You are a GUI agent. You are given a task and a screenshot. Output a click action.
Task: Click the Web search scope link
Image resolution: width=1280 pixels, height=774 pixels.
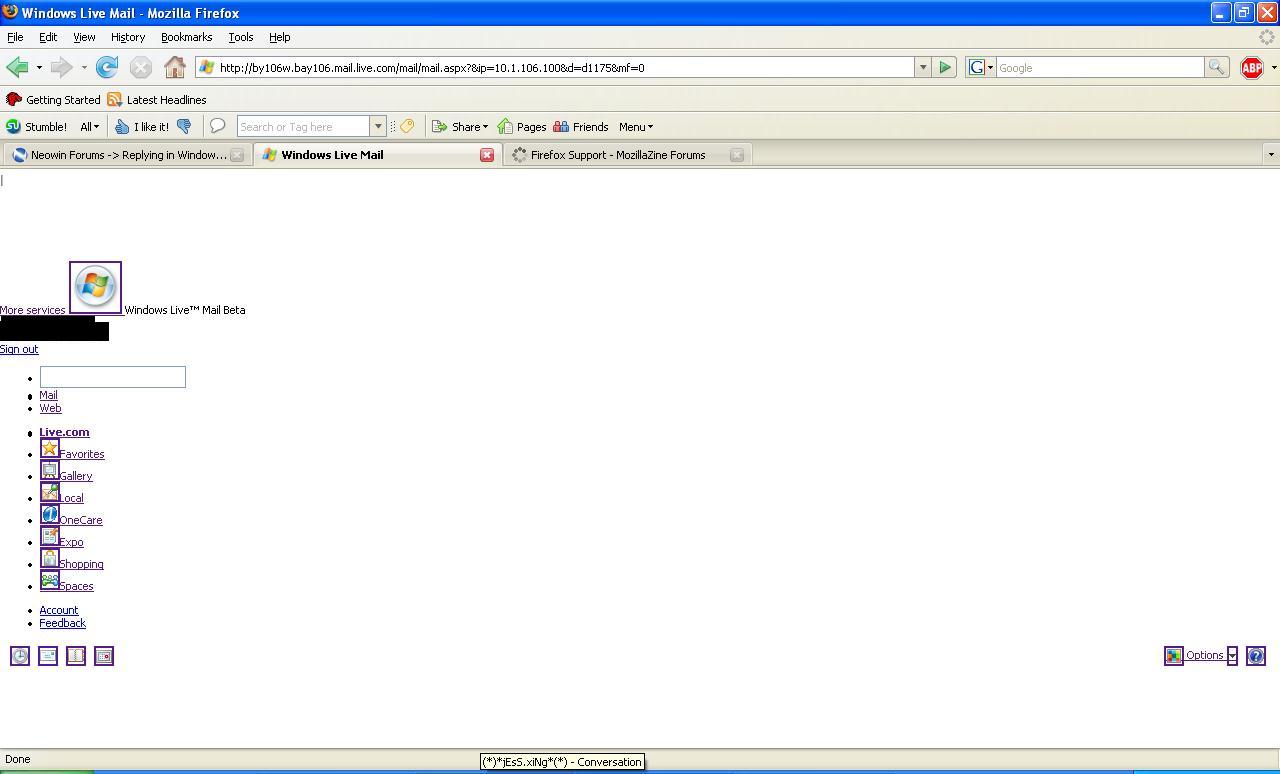pos(50,408)
